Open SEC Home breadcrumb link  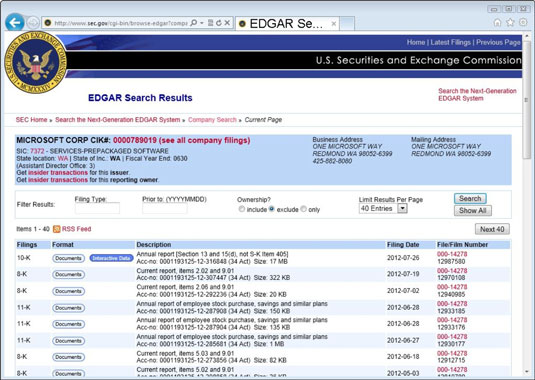[31, 120]
